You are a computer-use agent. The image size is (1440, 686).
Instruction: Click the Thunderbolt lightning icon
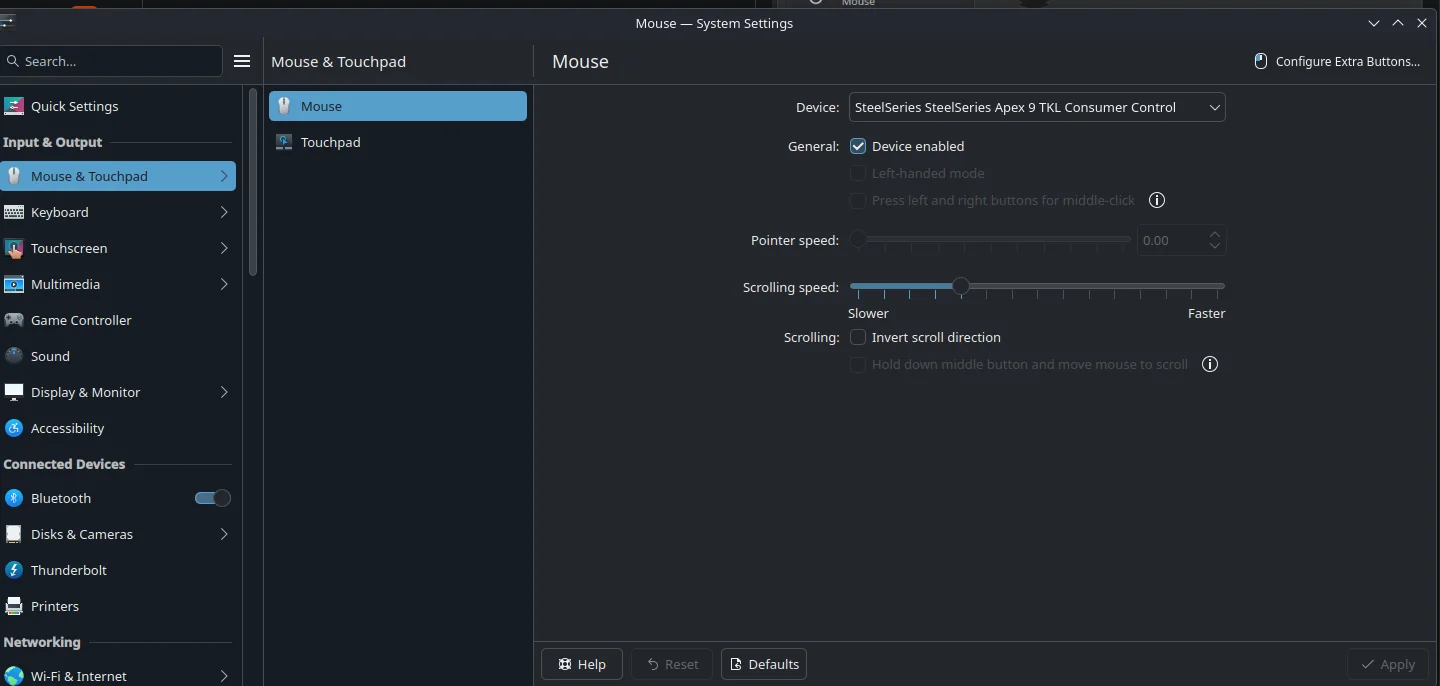point(14,570)
